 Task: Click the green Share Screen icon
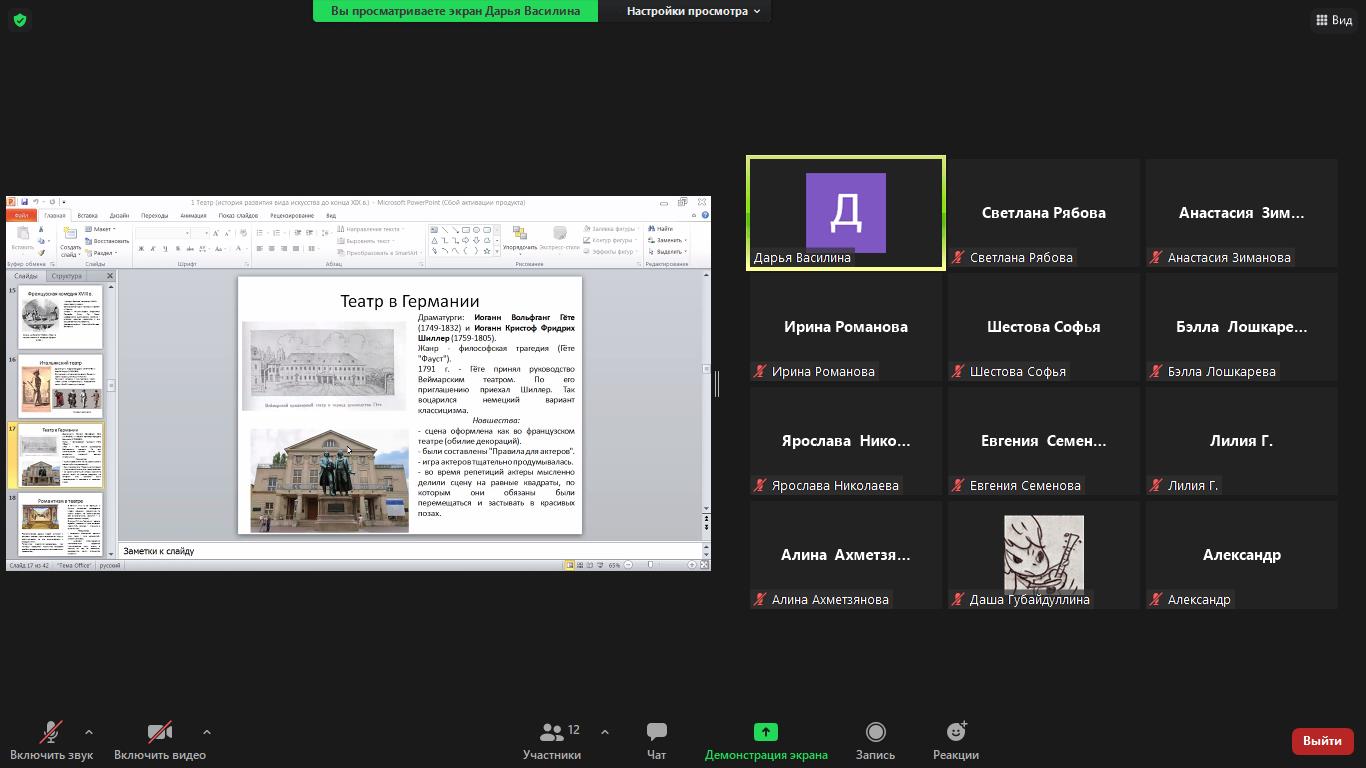pos(765,733)
